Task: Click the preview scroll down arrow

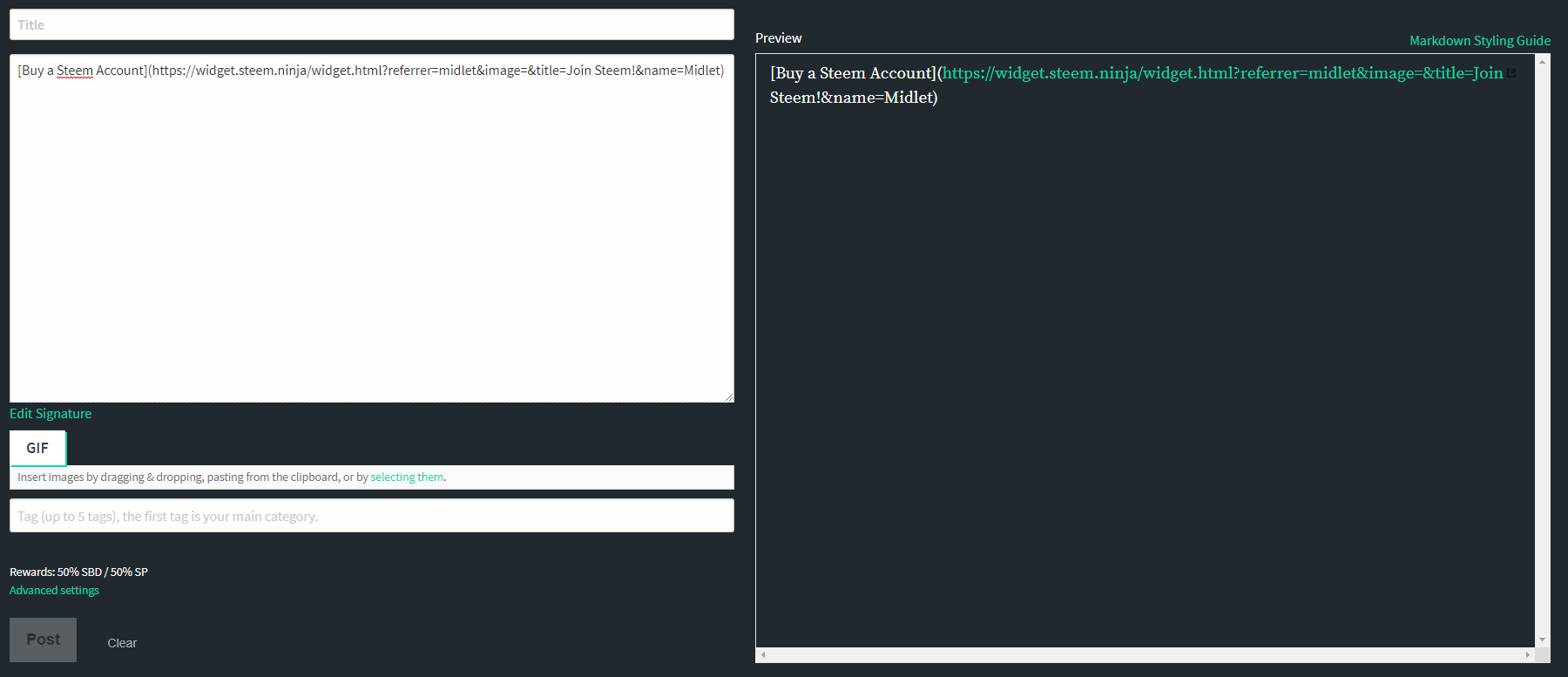Action: click(x=1543, y=640)
